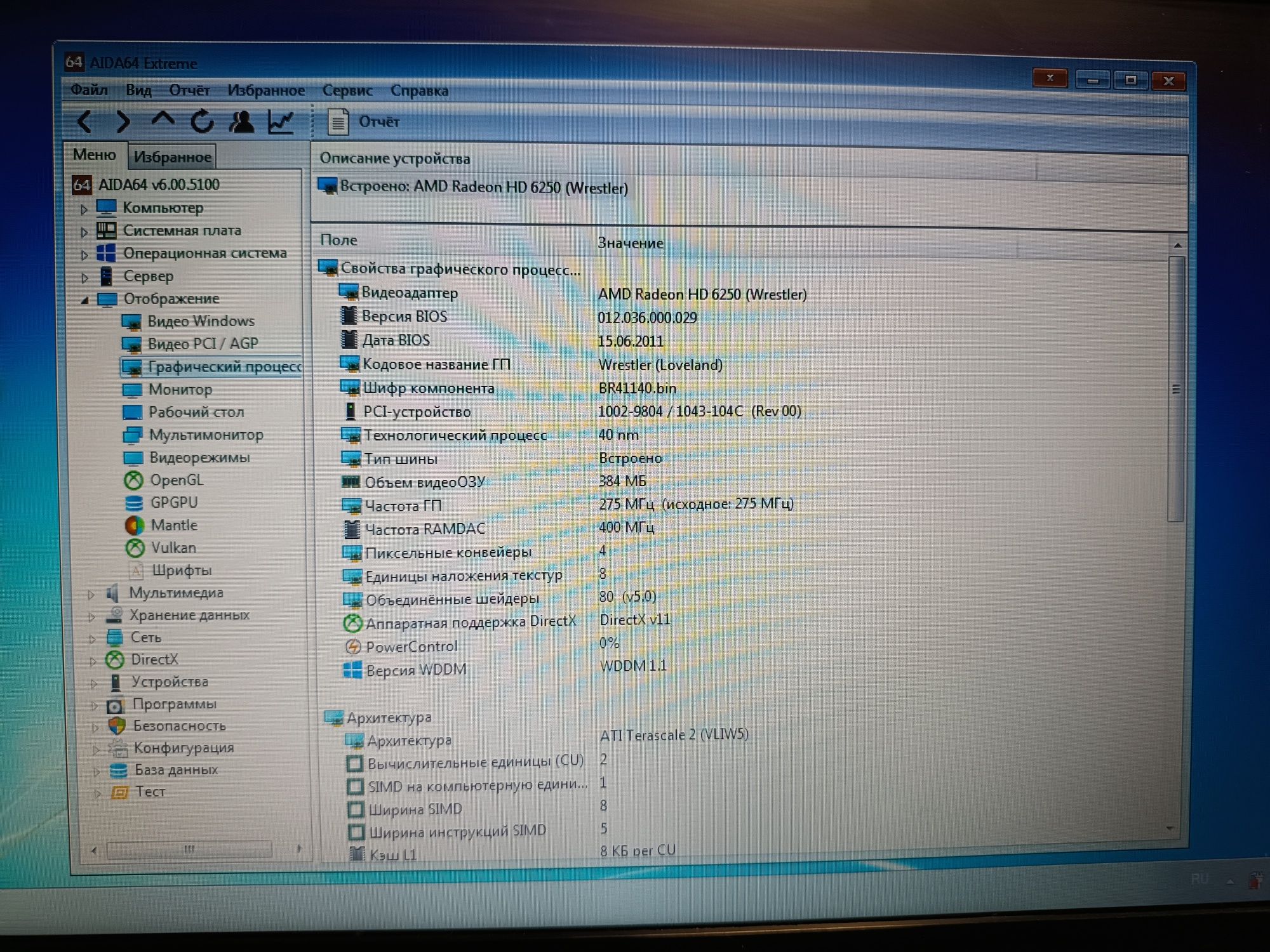This screenshot has width=1270, height=952.
Task: Click the База данных icon
Action: click(119, 770)
